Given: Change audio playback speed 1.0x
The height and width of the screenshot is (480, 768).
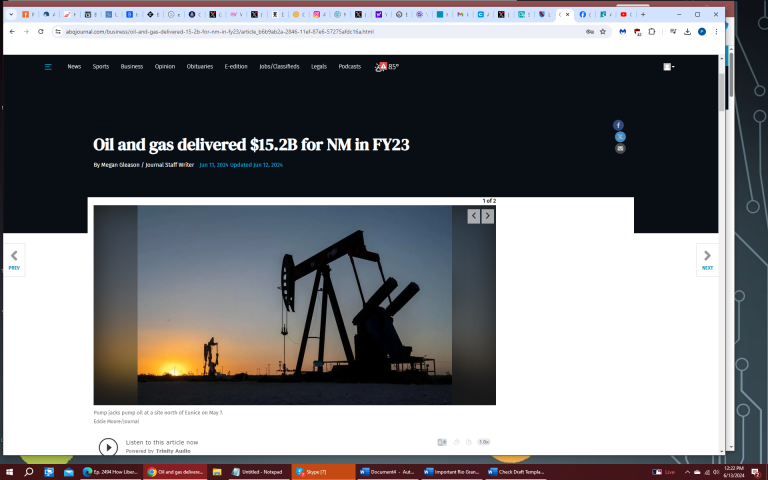Looking at the screenshot, I should pos(484,442).
